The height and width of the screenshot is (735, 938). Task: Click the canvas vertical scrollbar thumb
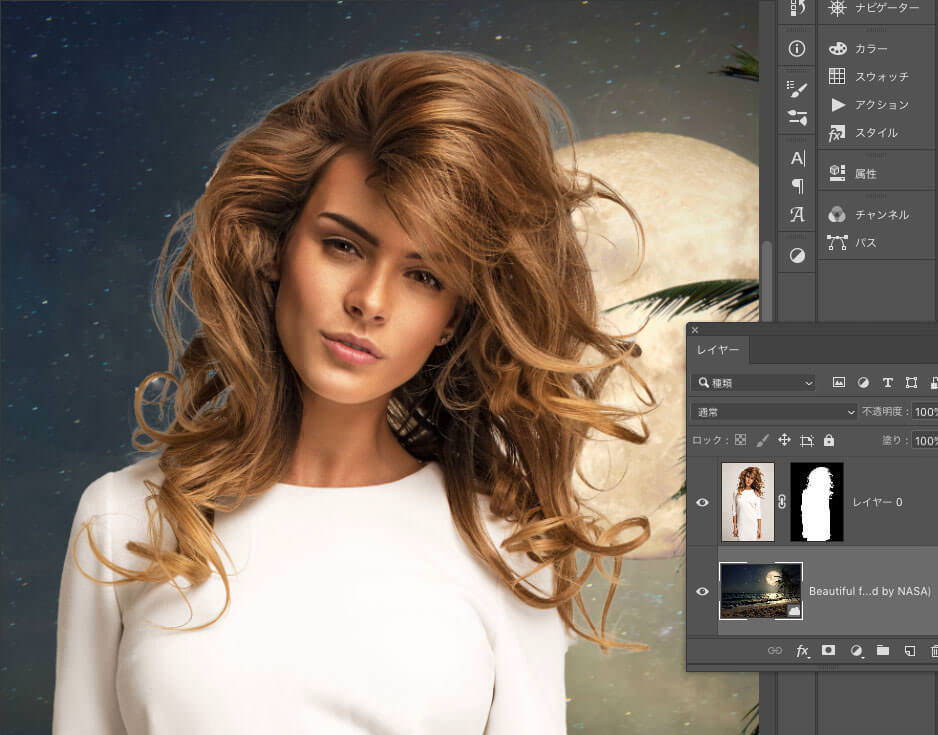click(767, 280)
